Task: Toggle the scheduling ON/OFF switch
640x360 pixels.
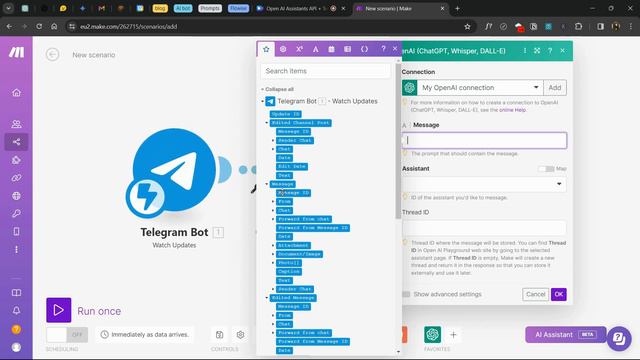Action: click(67, 335)
